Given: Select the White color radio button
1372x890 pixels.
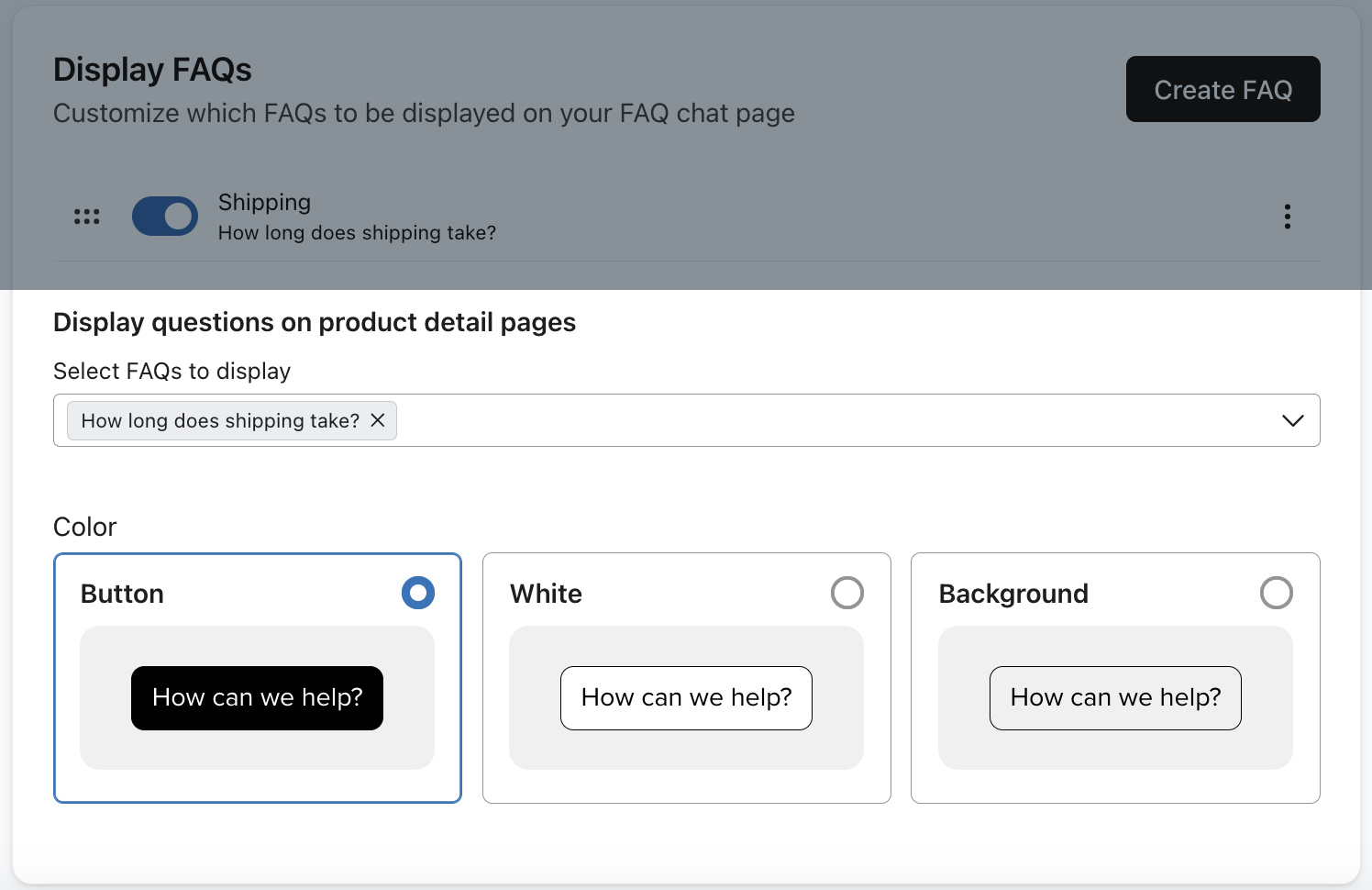Looking at the screenshot, I should point(846,593).
